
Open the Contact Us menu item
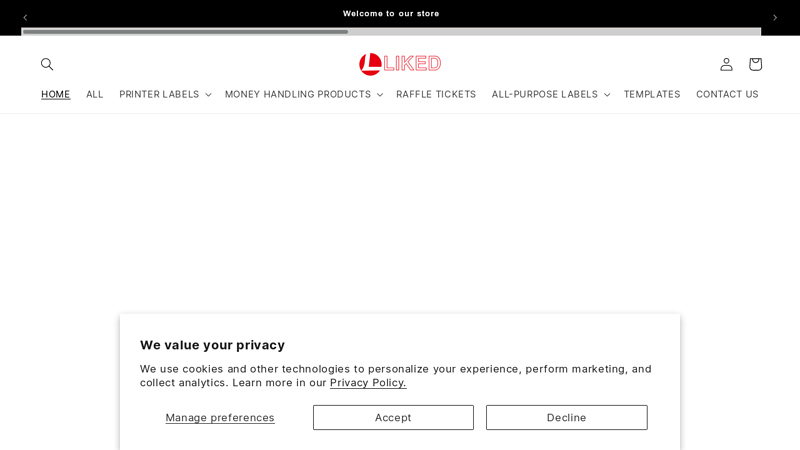click(x=727, y=94)
